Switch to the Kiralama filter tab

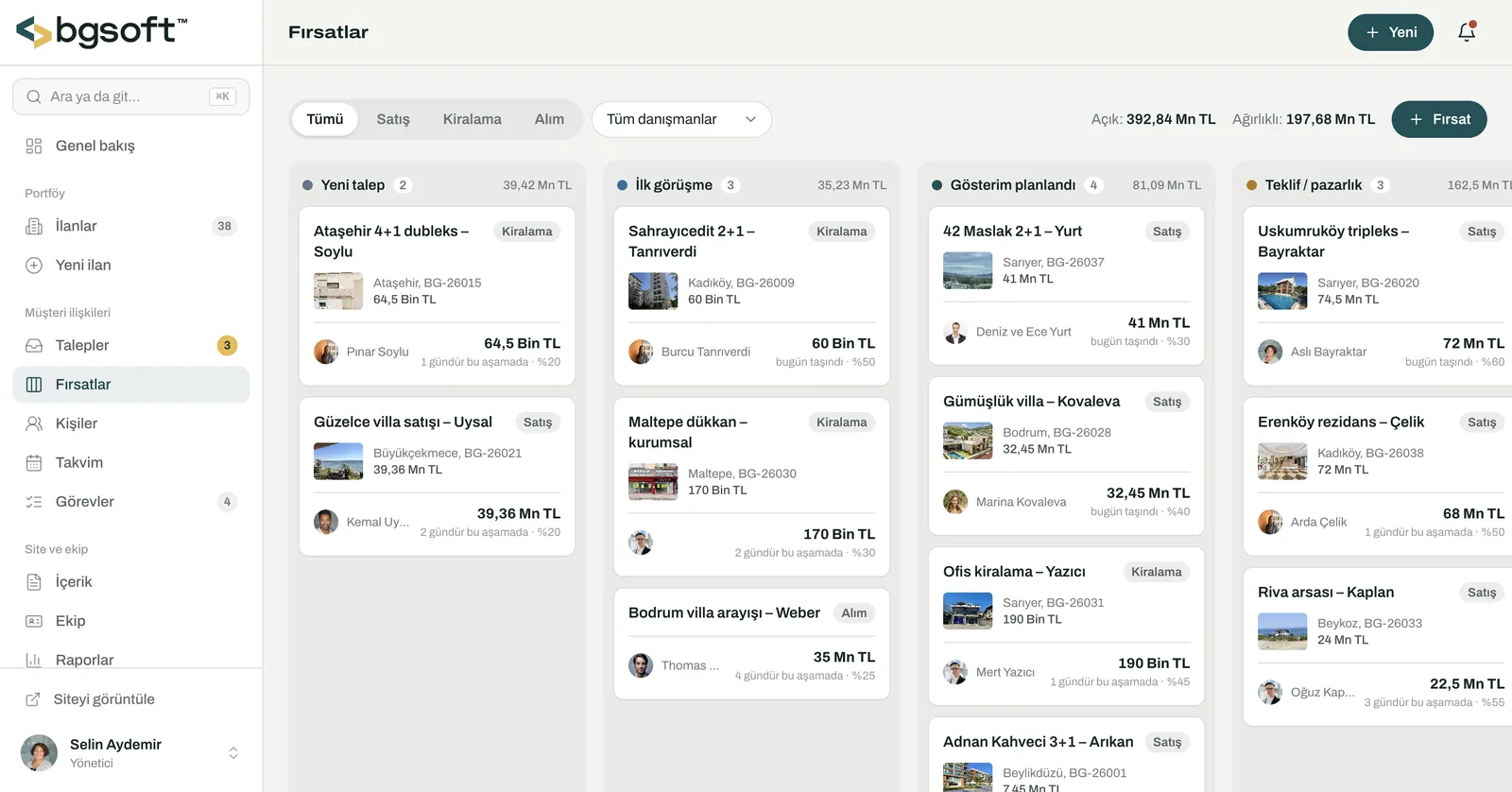(x=472, y=119)
